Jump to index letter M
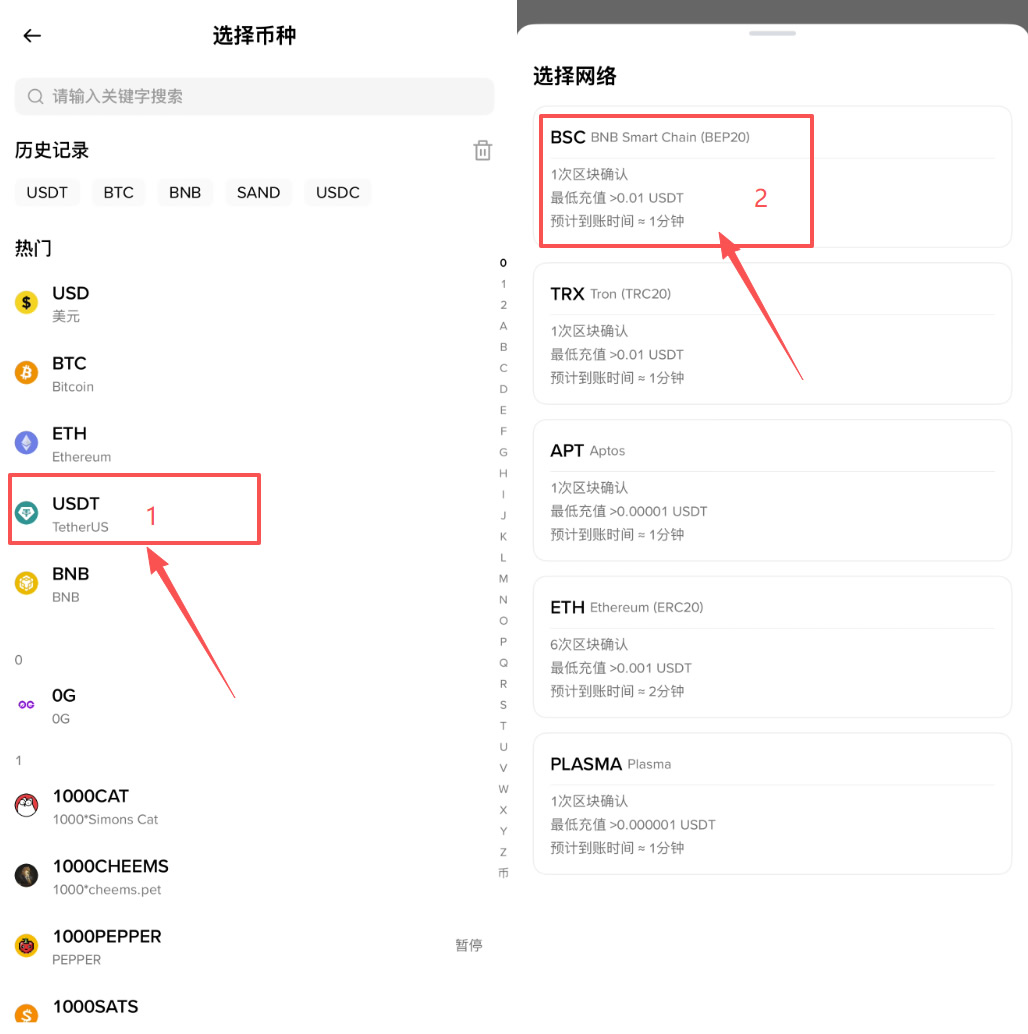This screenshot has height=1034, width=1028. click(x=503, y=578)
